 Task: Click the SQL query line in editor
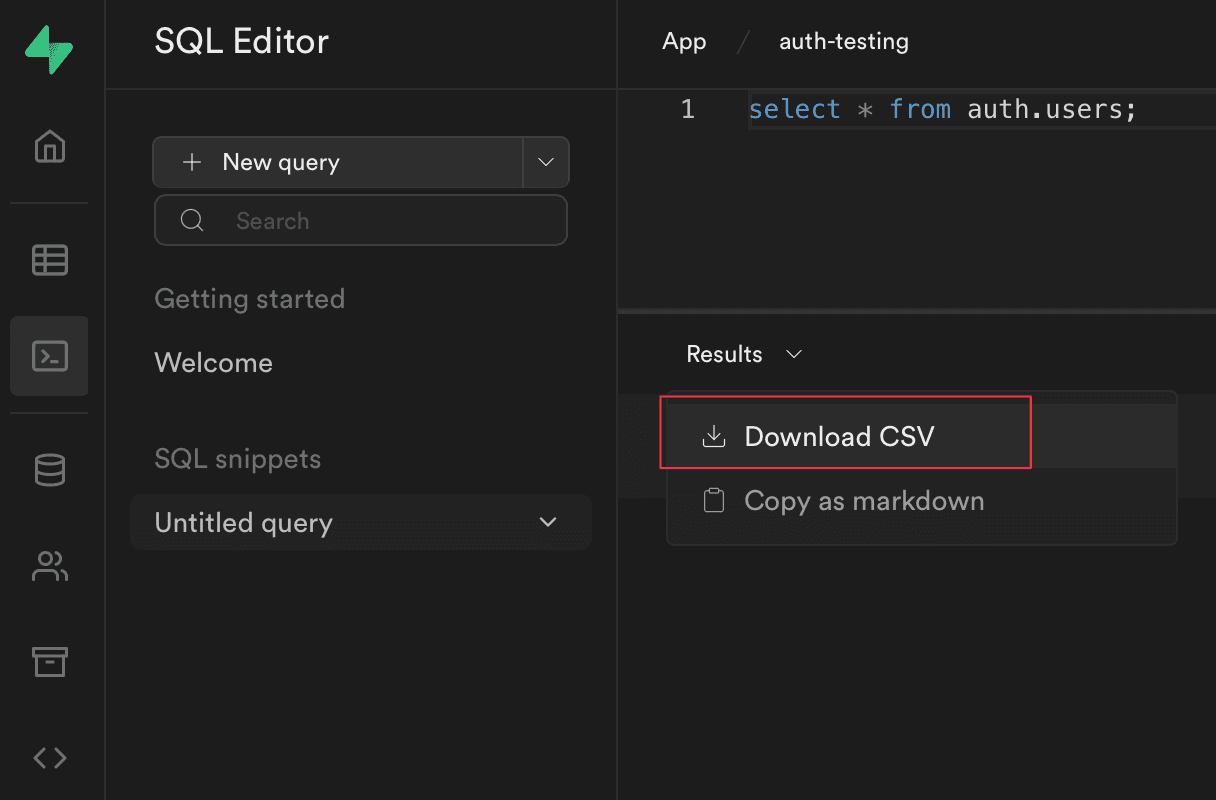pos(942,109)
